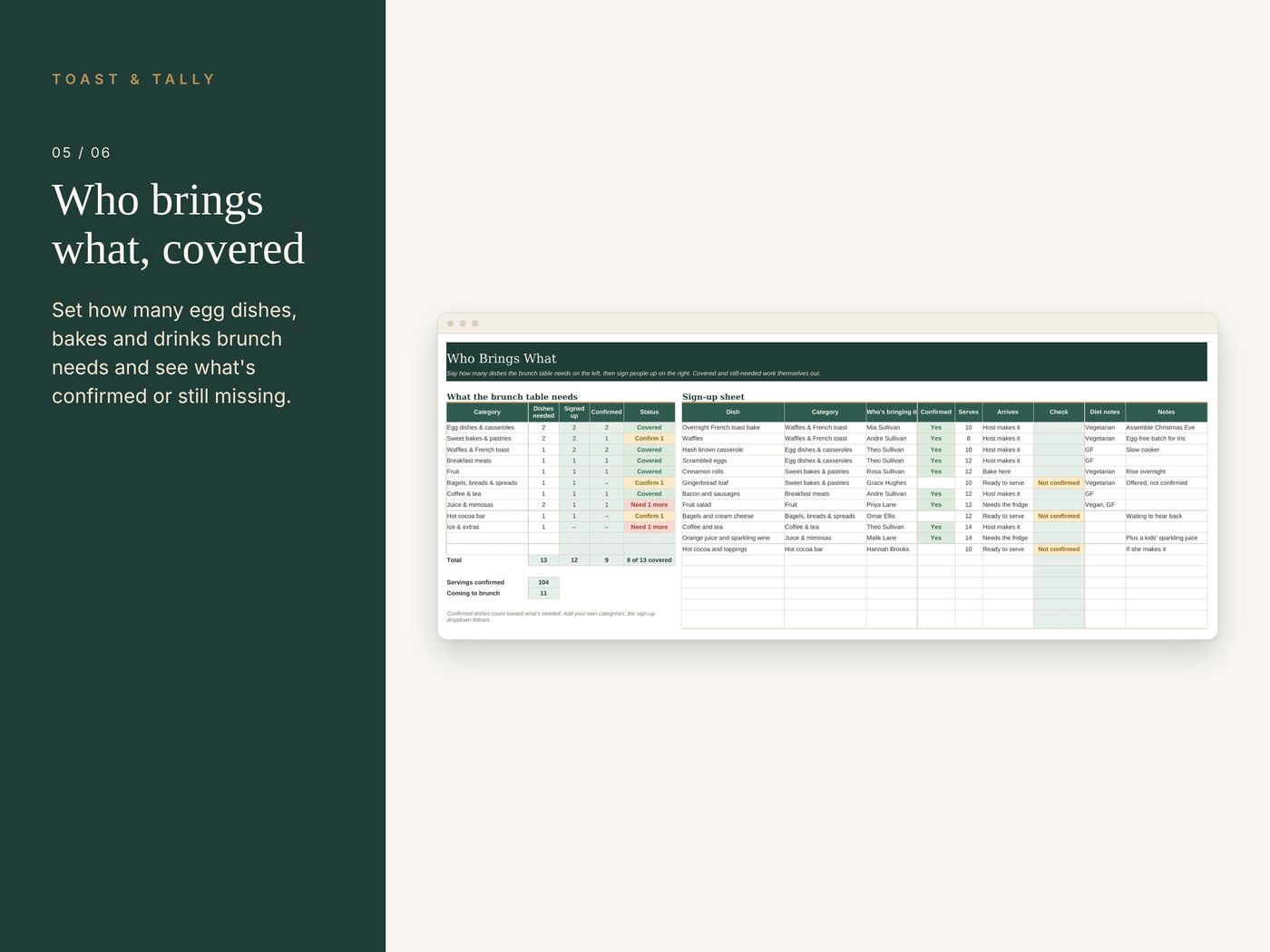The height and width of the screenshot is (952, 1270).
Task: Click the 'Yes' confirmation for Fruit salad
Action: coord(936,505)
